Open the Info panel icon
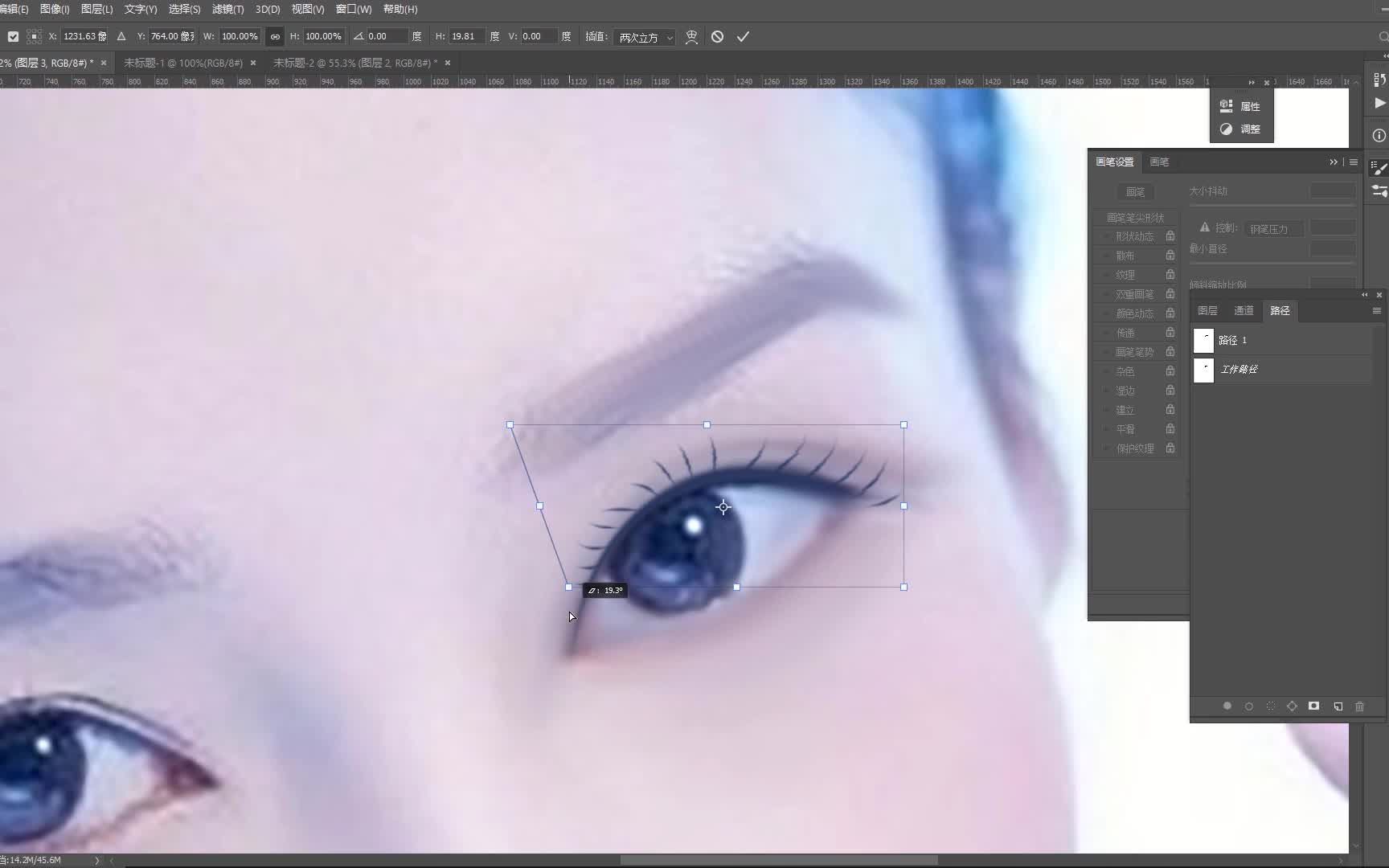The width and height of the screenshot is (1389, 868). (x=1379, y=135)
